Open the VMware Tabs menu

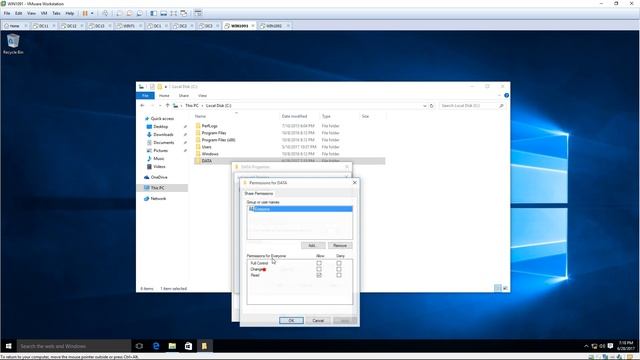click(56, 13)
